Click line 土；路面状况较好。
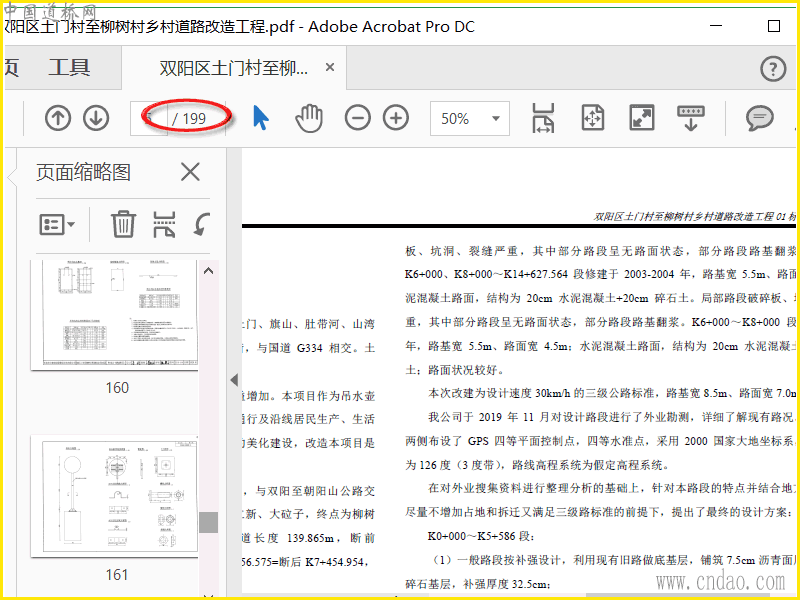800x600 pixels. pos(455,370)
